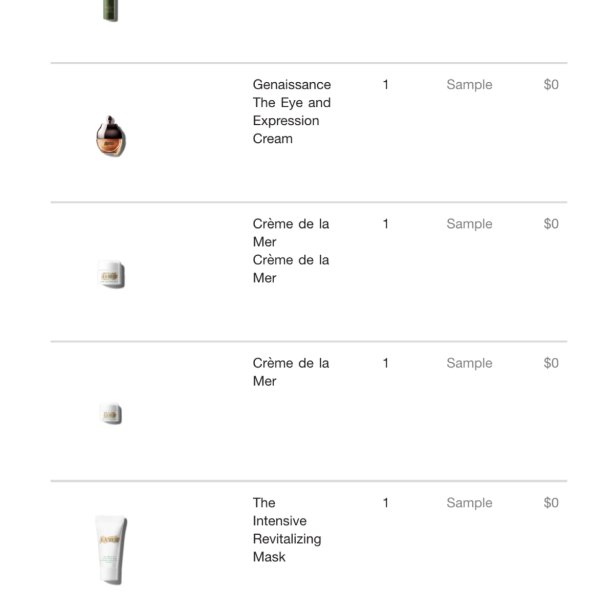Click Sample label in Genaissance row
This screenshot has height=600, width=600.
coord(469,85)
